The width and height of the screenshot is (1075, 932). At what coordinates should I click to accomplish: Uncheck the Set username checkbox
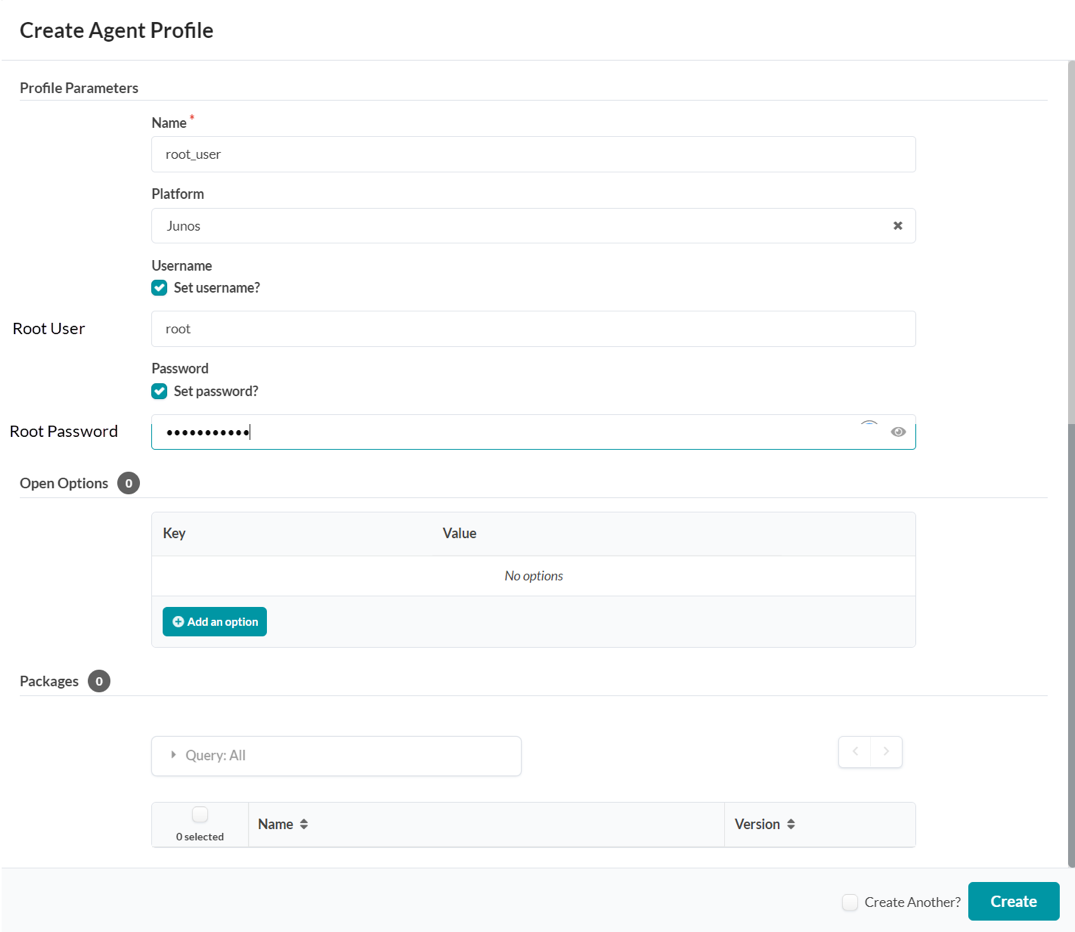tap(159, 288)
